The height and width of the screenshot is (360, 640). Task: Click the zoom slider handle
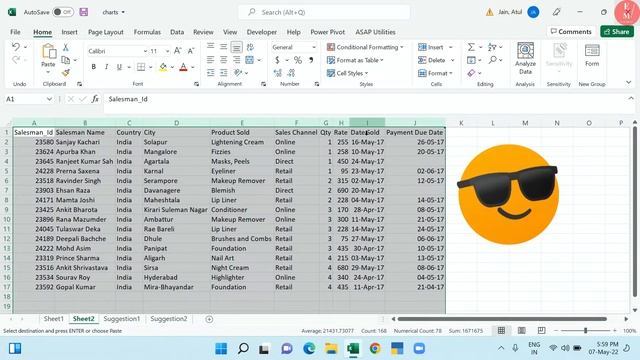pyautogui.click(x=585, y=331)
